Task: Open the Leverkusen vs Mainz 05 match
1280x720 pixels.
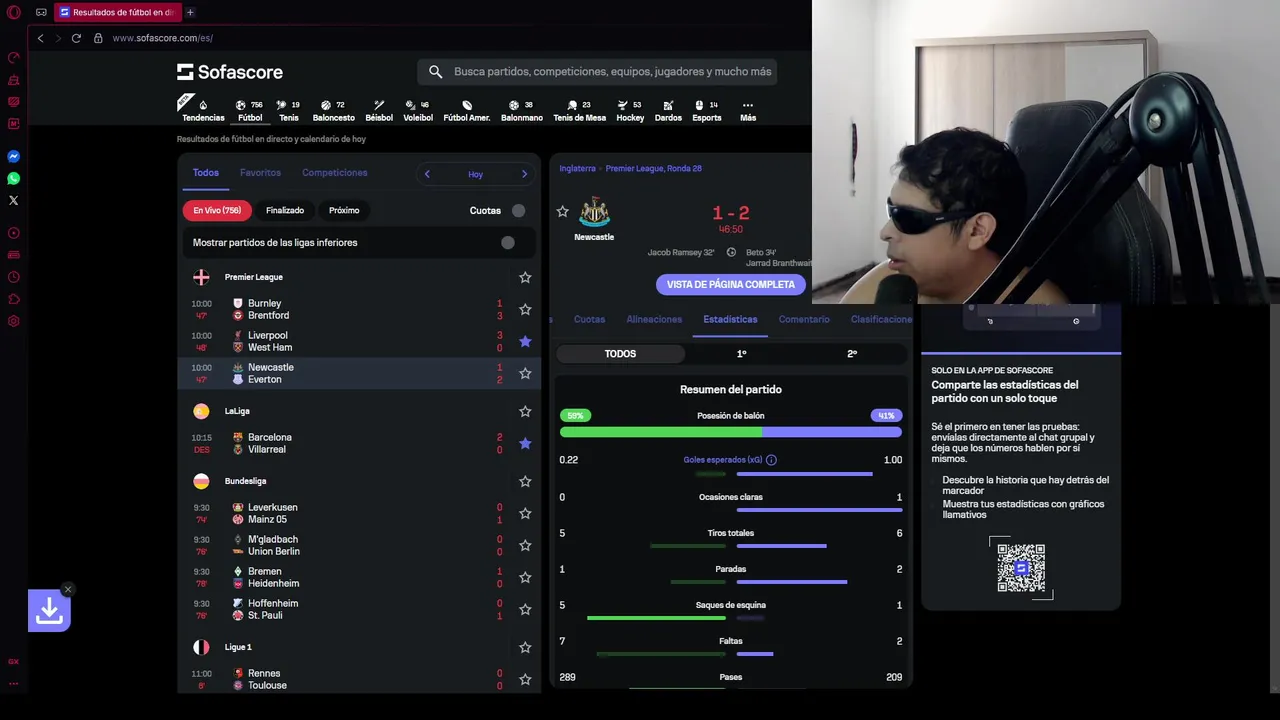Action: (x=360, y=513)
